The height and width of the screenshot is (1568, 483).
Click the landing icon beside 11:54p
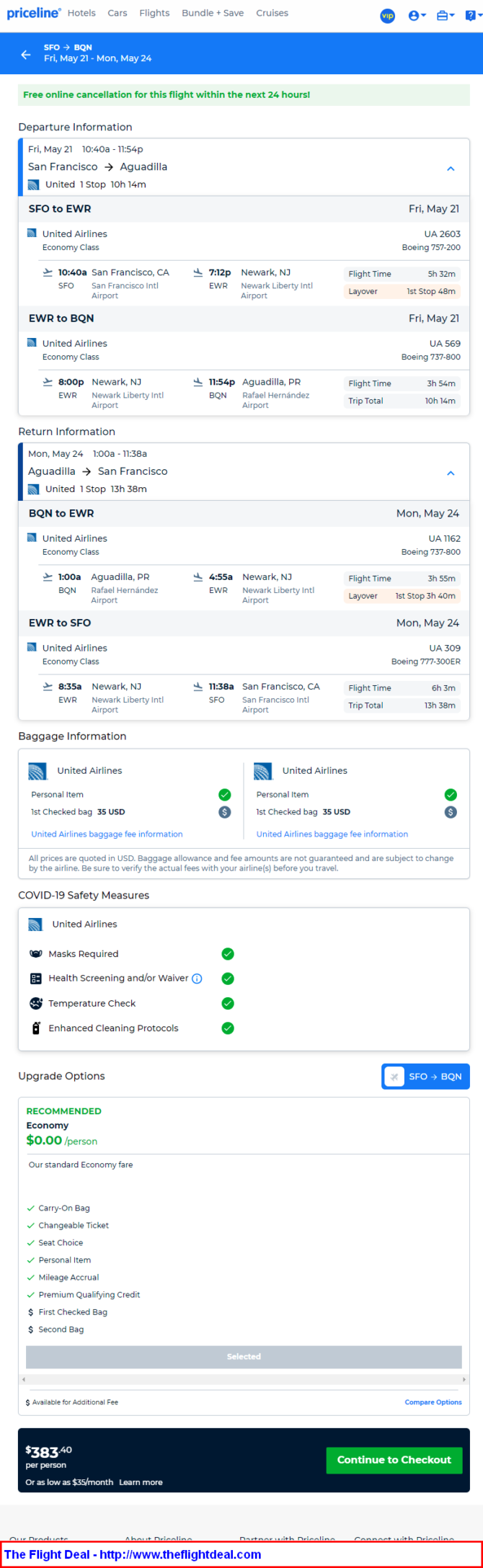coord(198,382)
